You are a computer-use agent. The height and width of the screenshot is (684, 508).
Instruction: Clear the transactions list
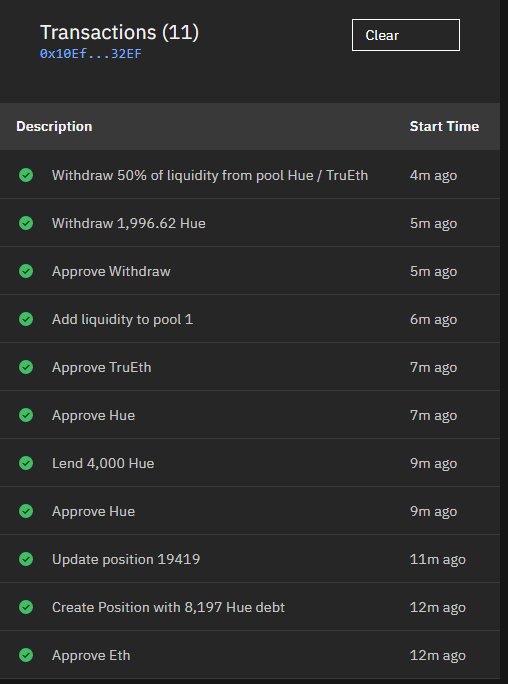[x=406, y=35]
